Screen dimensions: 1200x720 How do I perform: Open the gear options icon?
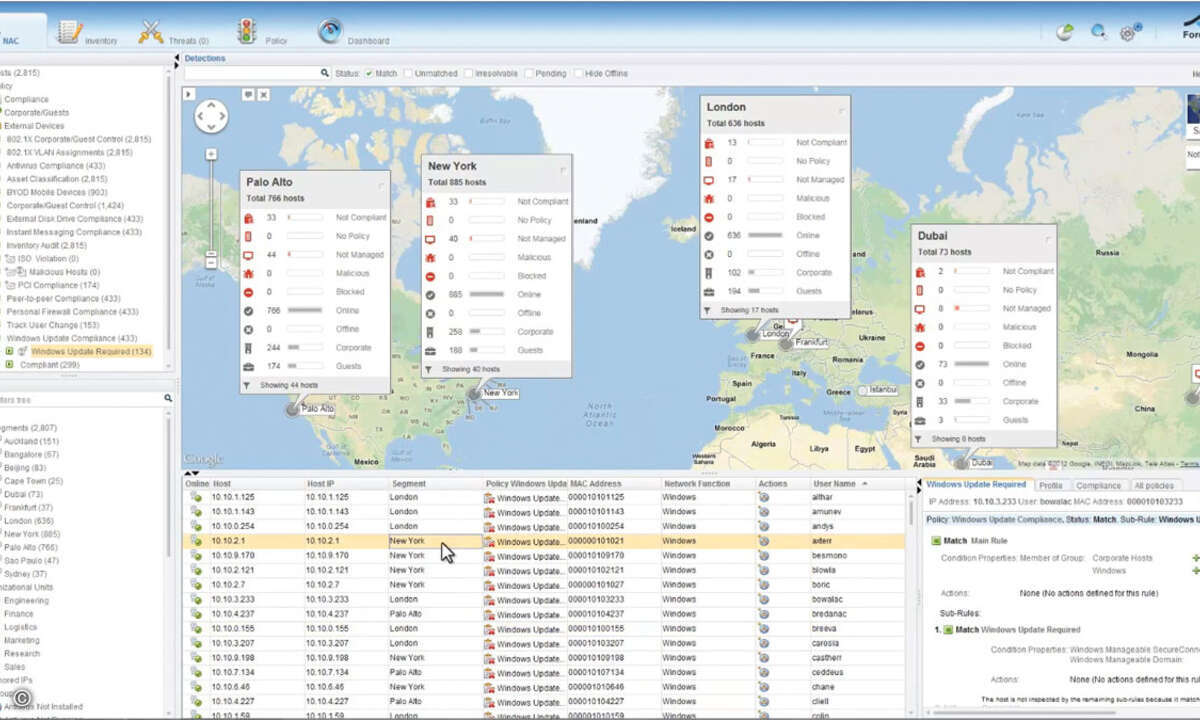[x=1130, y=32]
